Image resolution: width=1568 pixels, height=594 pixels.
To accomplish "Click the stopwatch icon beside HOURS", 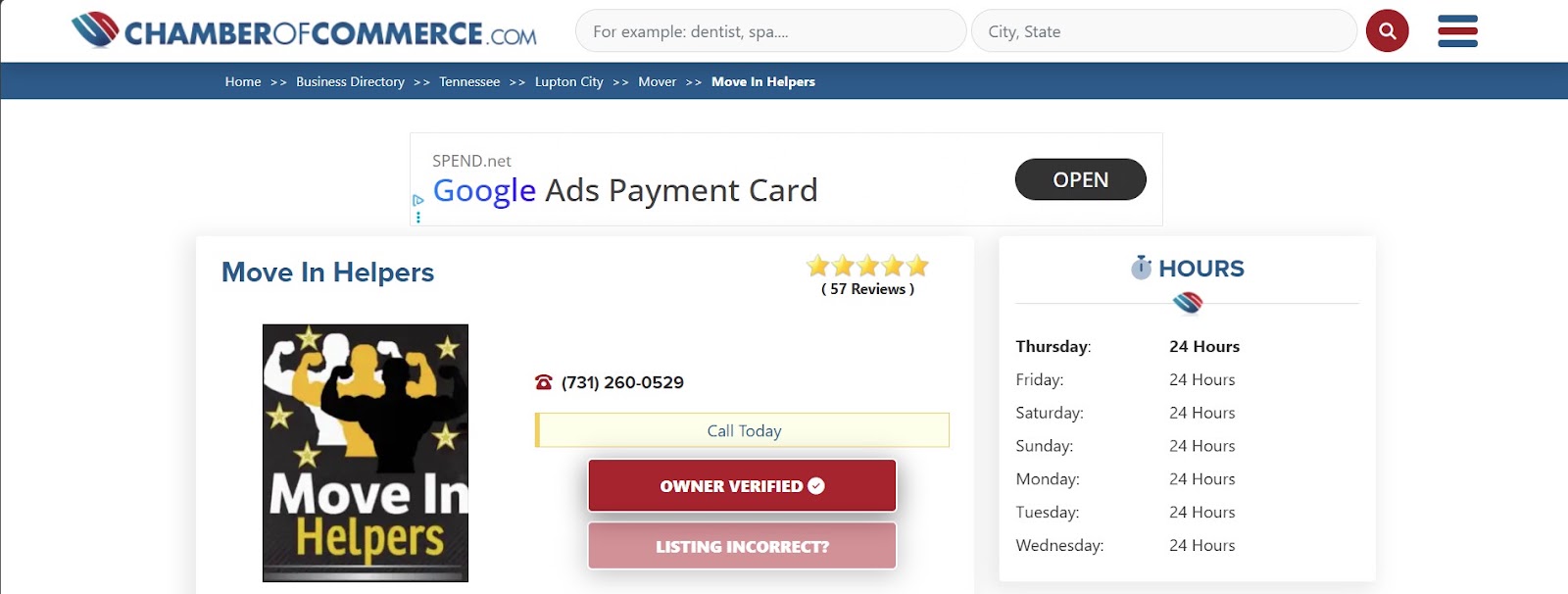I will 1141,268.
